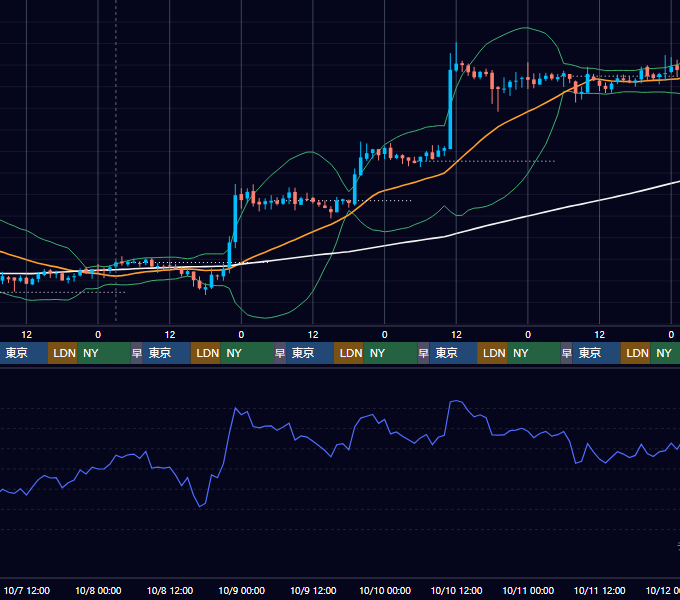This screenshot has width=680, height=600.
Task: Click the 10/11 00:00 time axis label
Action: [528, 590]
